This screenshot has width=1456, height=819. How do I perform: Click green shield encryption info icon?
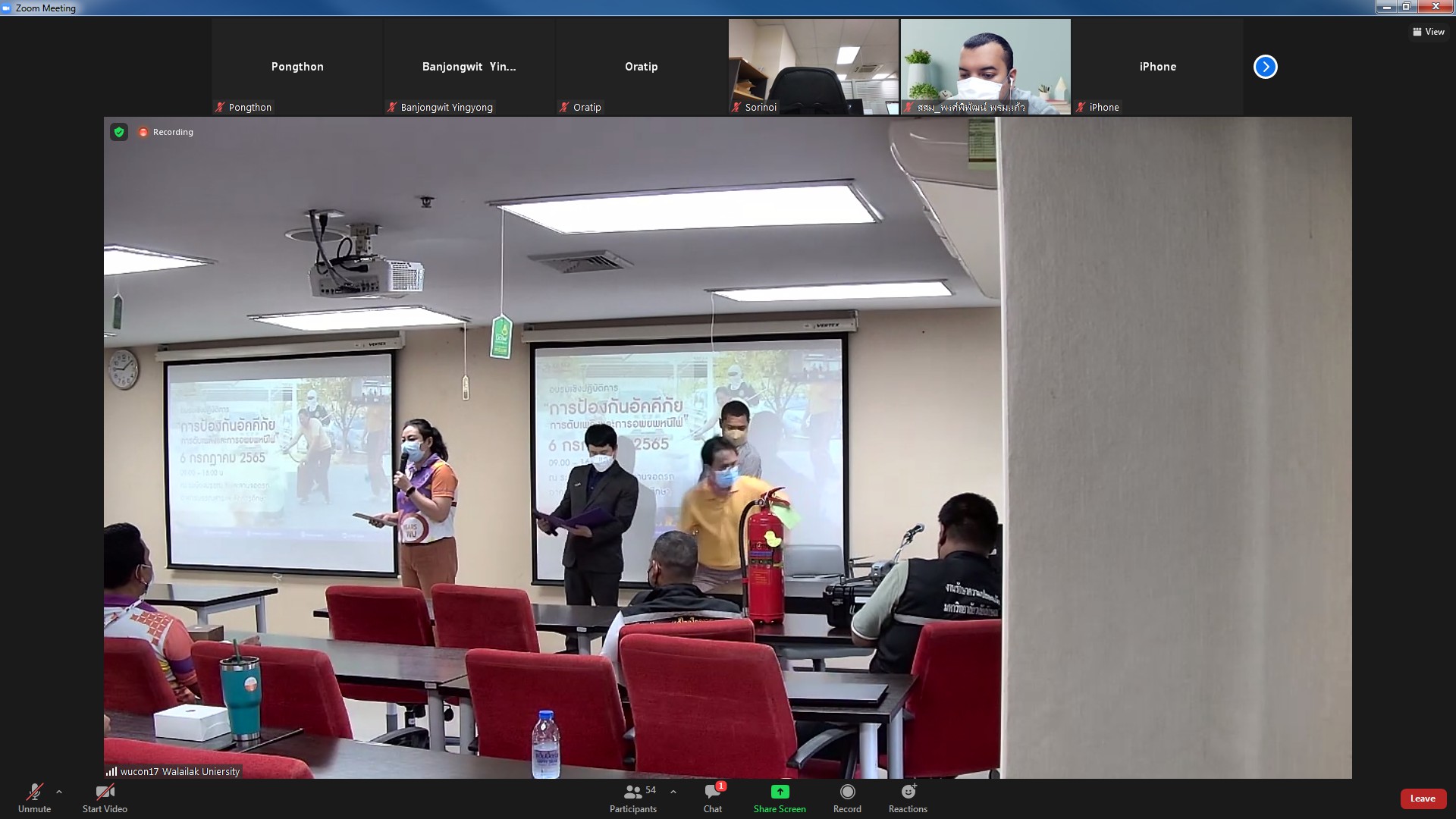click(x=119, y=132)
